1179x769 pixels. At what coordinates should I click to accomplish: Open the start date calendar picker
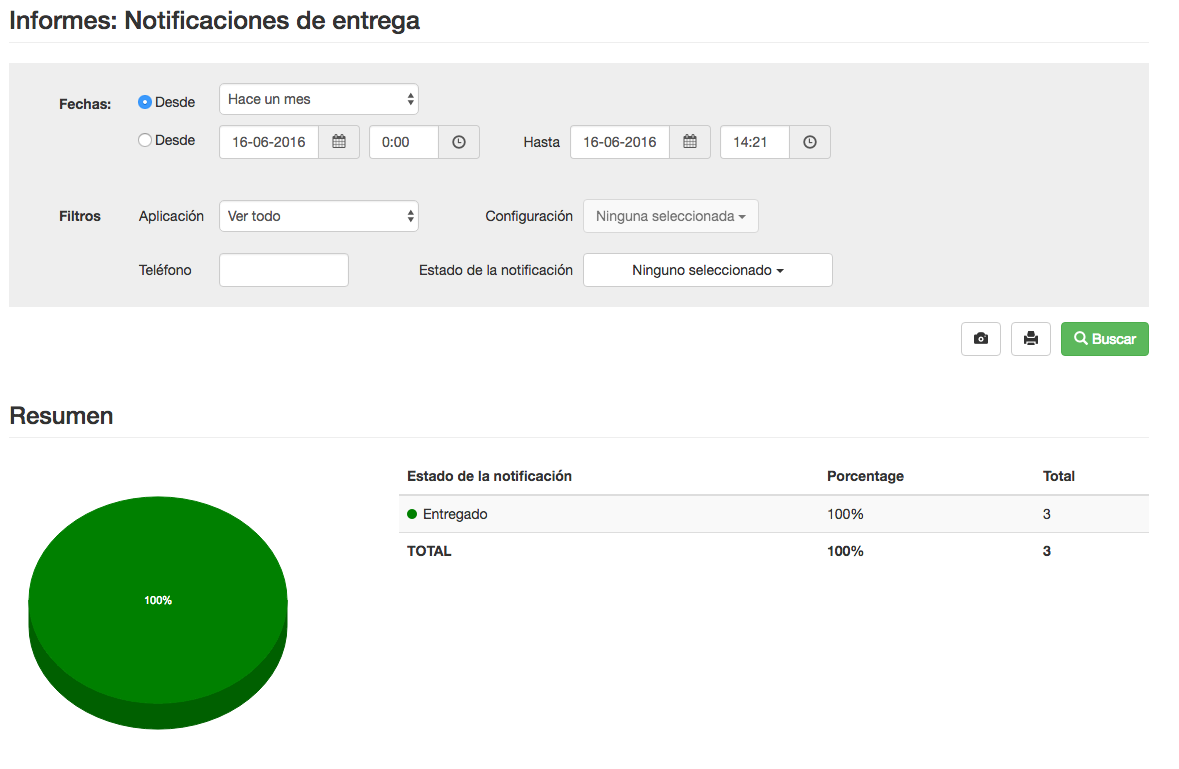(339, 142)
